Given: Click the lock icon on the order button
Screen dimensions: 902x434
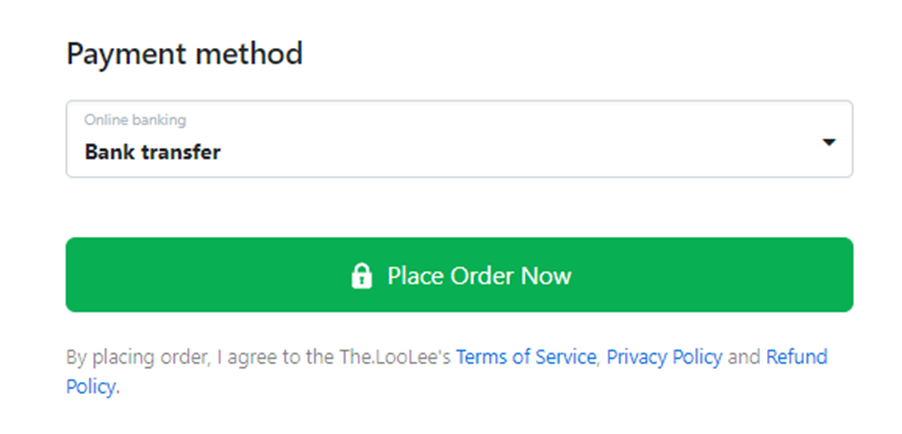Looking at the screenshot, I should pyautogui.click(x=361, y=276).
